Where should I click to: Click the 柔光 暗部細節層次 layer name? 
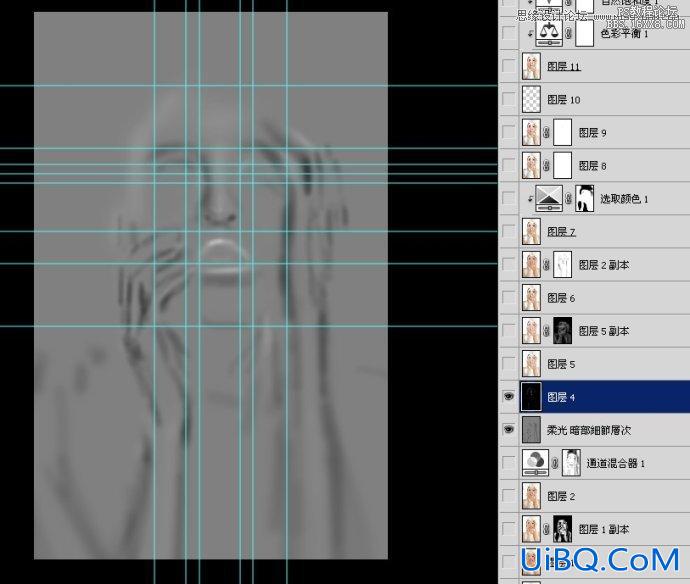[589, 430]
